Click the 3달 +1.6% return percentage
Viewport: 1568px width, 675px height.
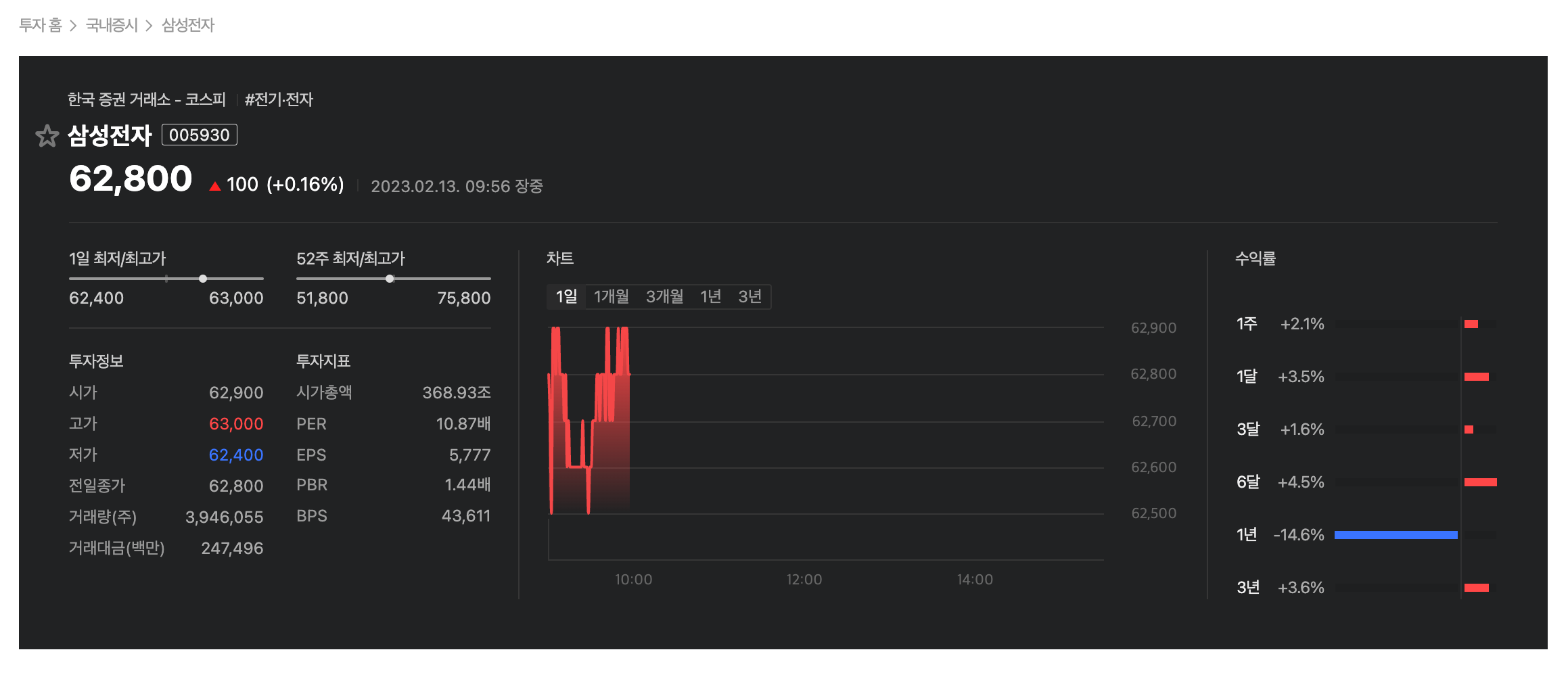pyautogui.click(x=1302, y=429)
